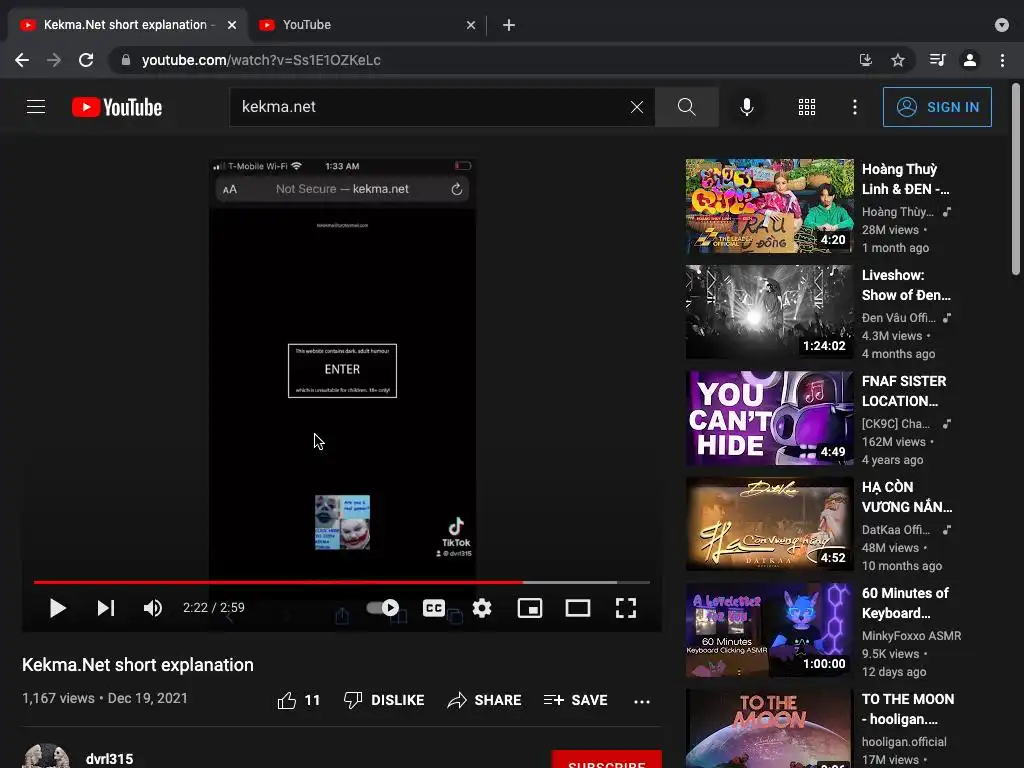Image resolution: width=1024 pixels, height=768 pixels.
Task: Click the browser address bar URL
Action: pos(261,60)
